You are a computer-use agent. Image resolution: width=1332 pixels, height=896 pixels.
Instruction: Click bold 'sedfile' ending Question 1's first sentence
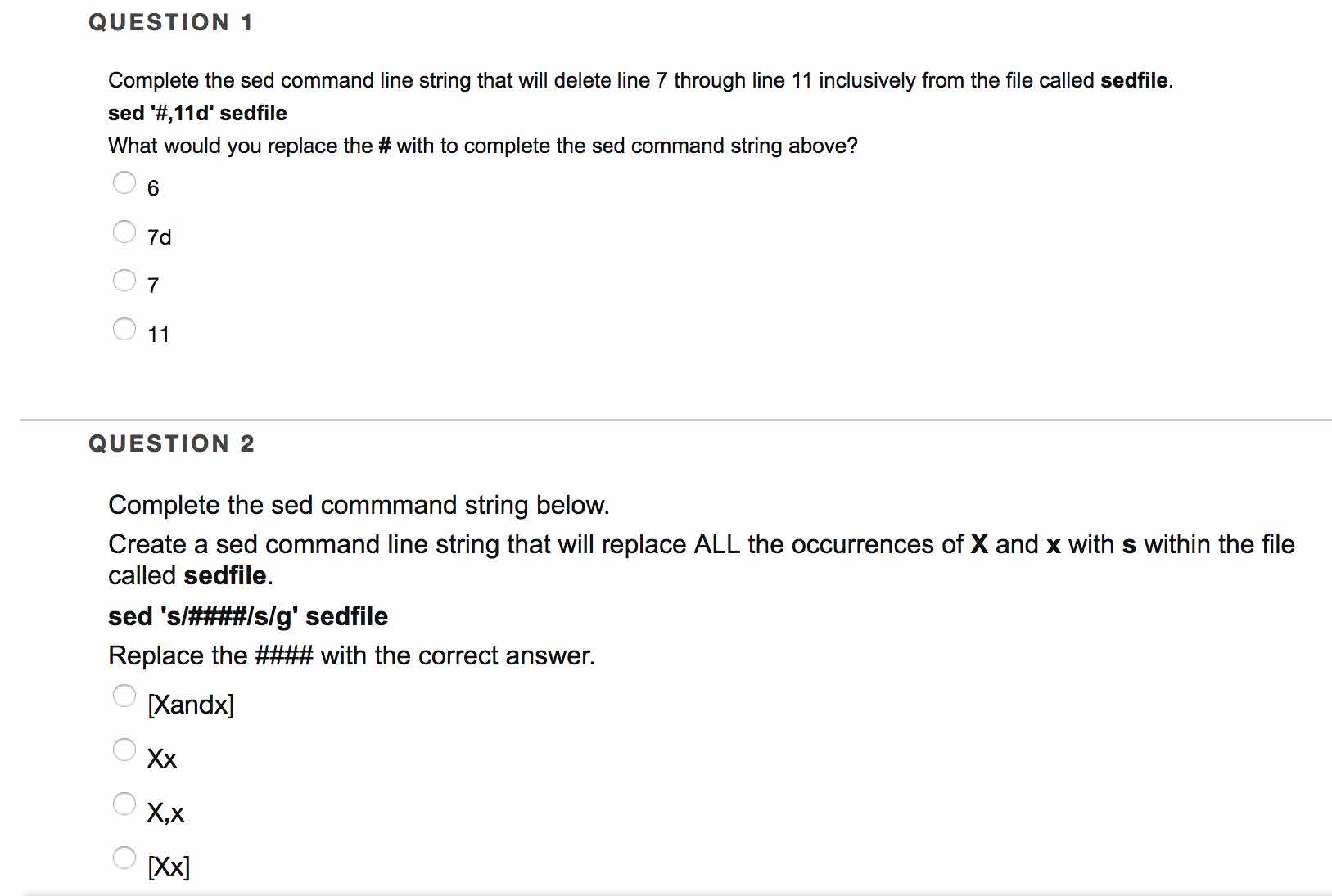tap(1134, 80)
